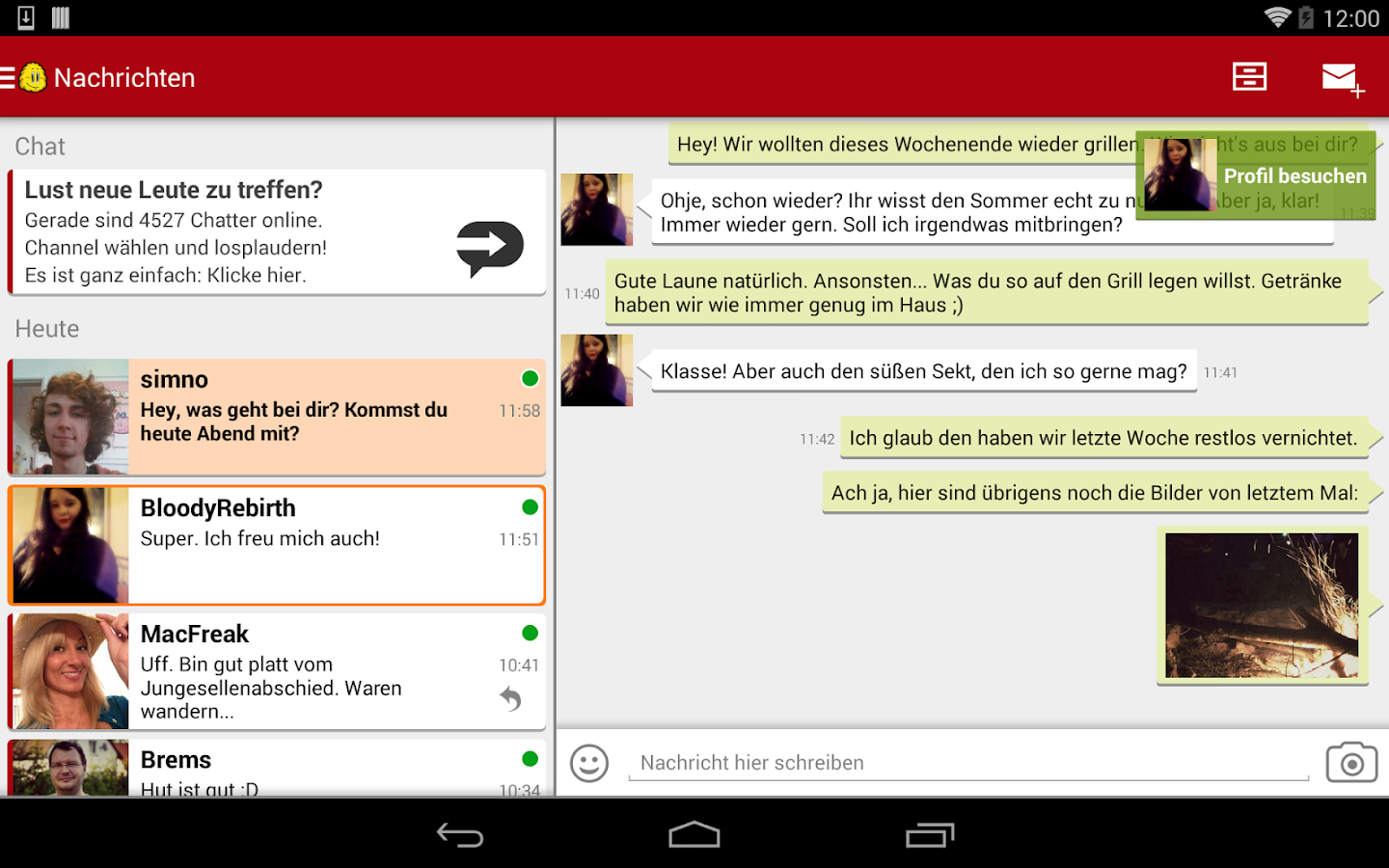Open the campfire photo in conversation

[x=1262, y=606]
